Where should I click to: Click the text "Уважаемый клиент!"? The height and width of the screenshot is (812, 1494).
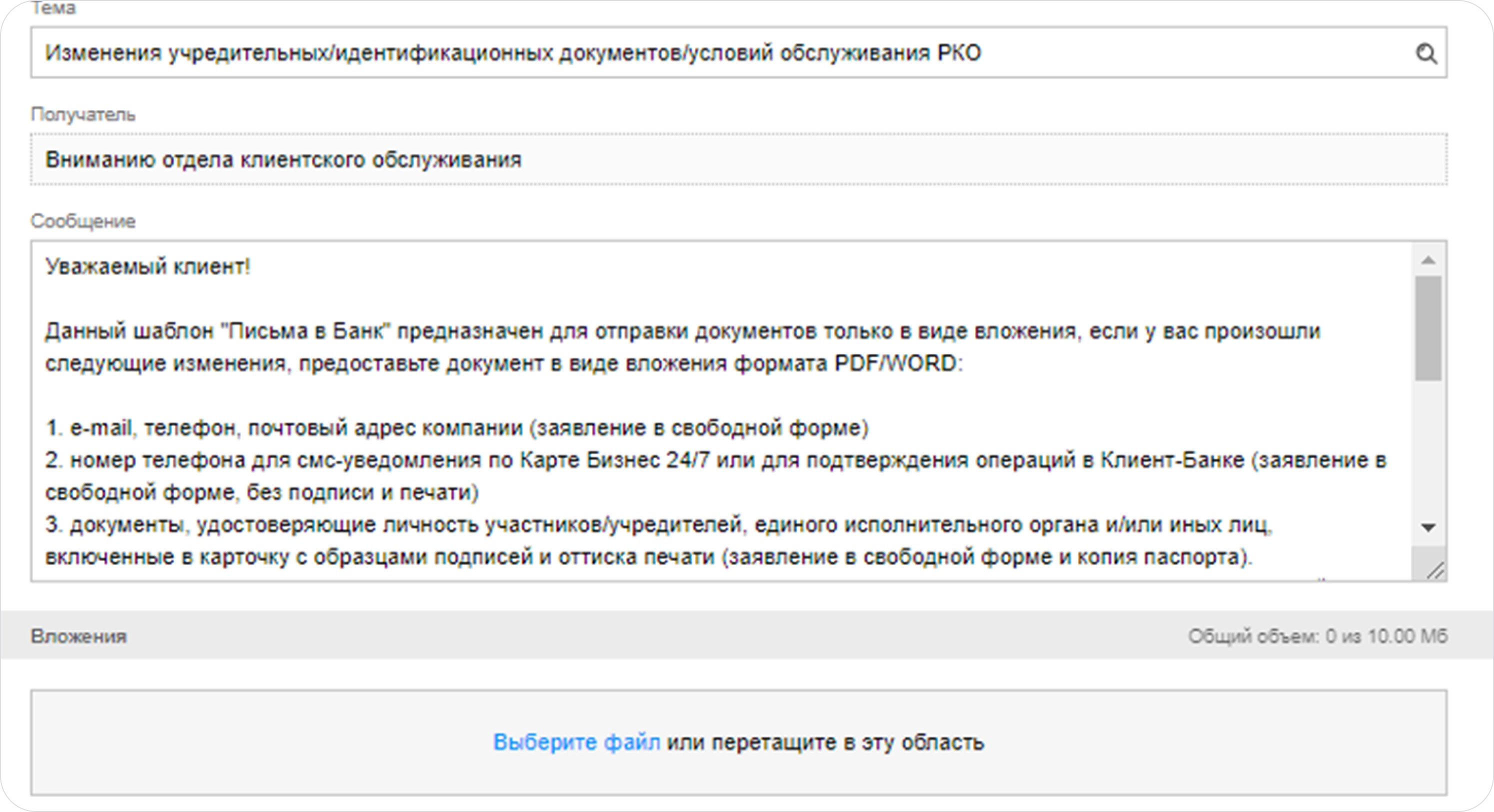click(148, 266)
